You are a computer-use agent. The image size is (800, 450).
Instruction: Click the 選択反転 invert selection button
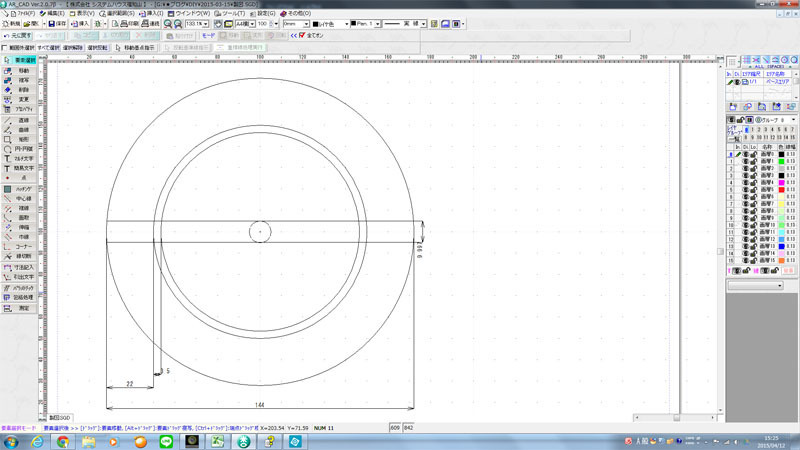pos(97,48)
